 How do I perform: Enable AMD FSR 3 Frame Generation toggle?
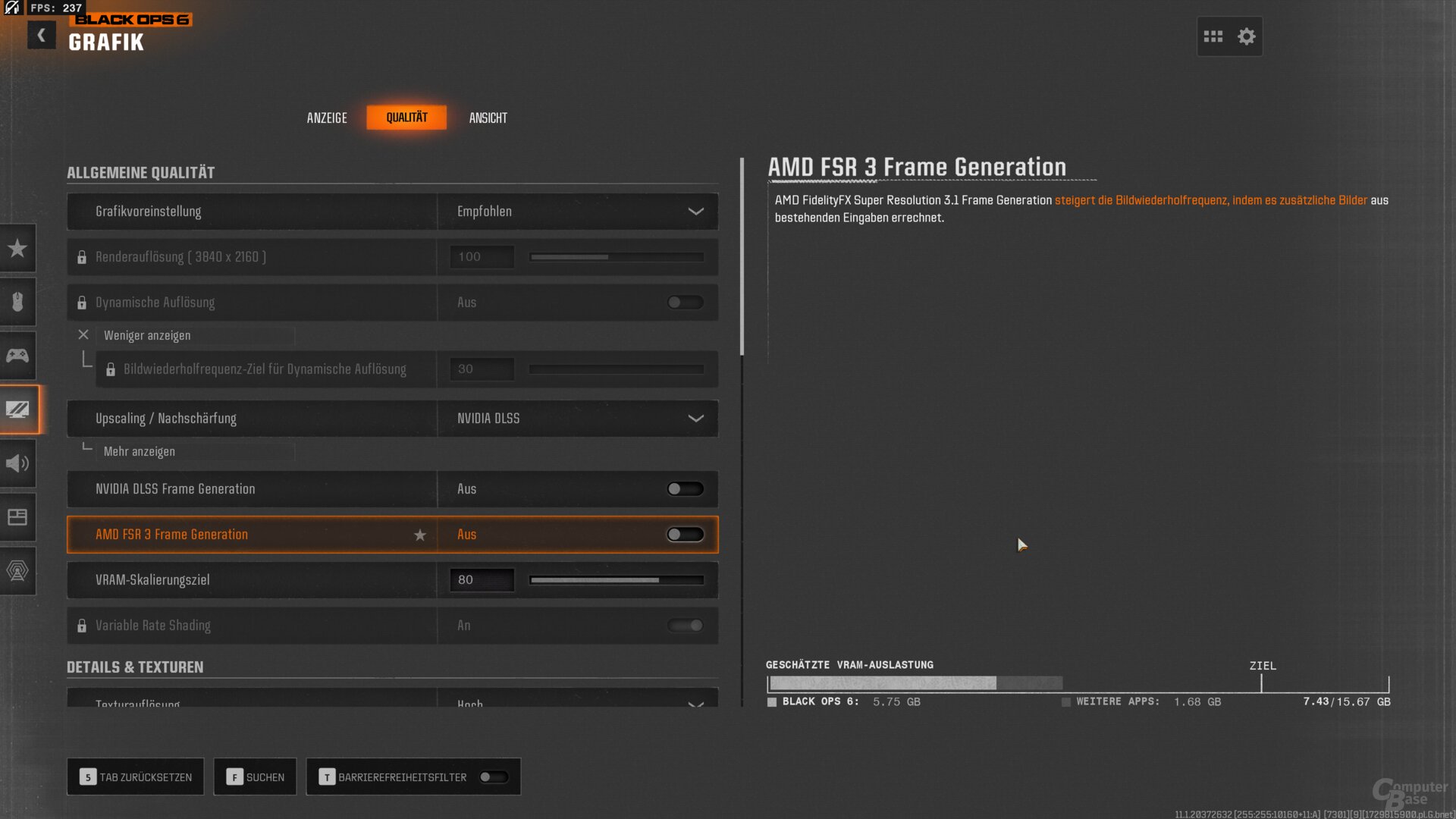685,535
